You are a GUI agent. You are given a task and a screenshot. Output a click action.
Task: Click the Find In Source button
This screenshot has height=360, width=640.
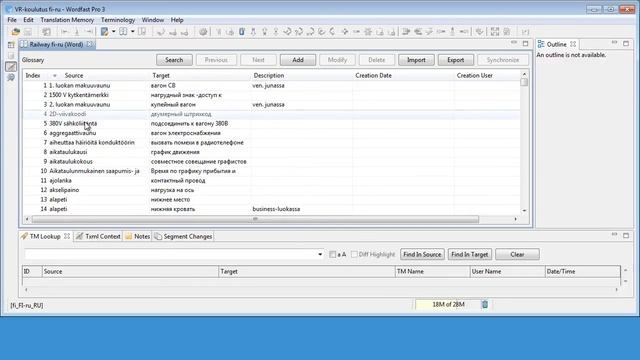[x=422, y=254]
